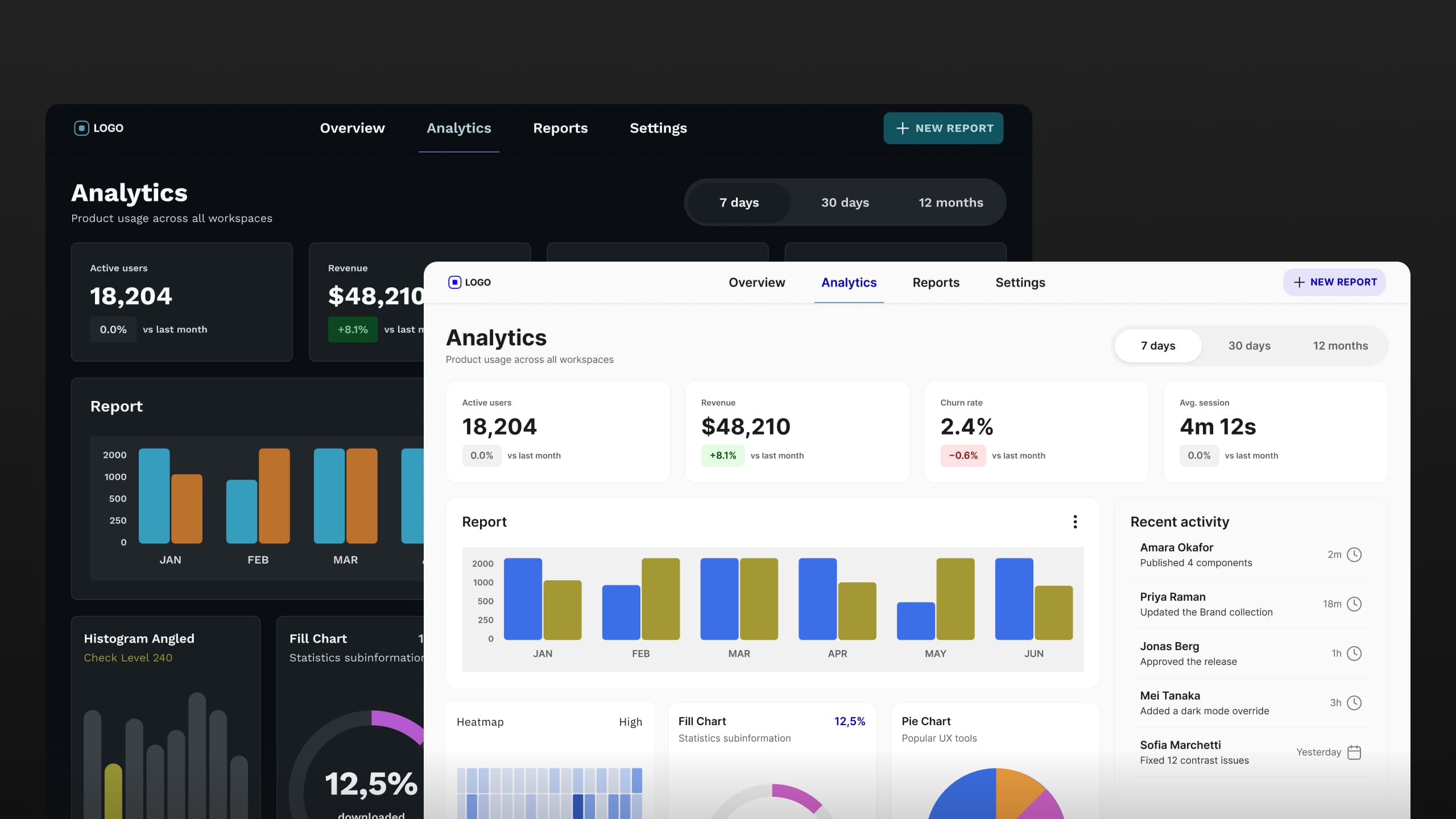Select 12 months range in dark window
This screenshot has height=819, width=1456.
point(950,202)
